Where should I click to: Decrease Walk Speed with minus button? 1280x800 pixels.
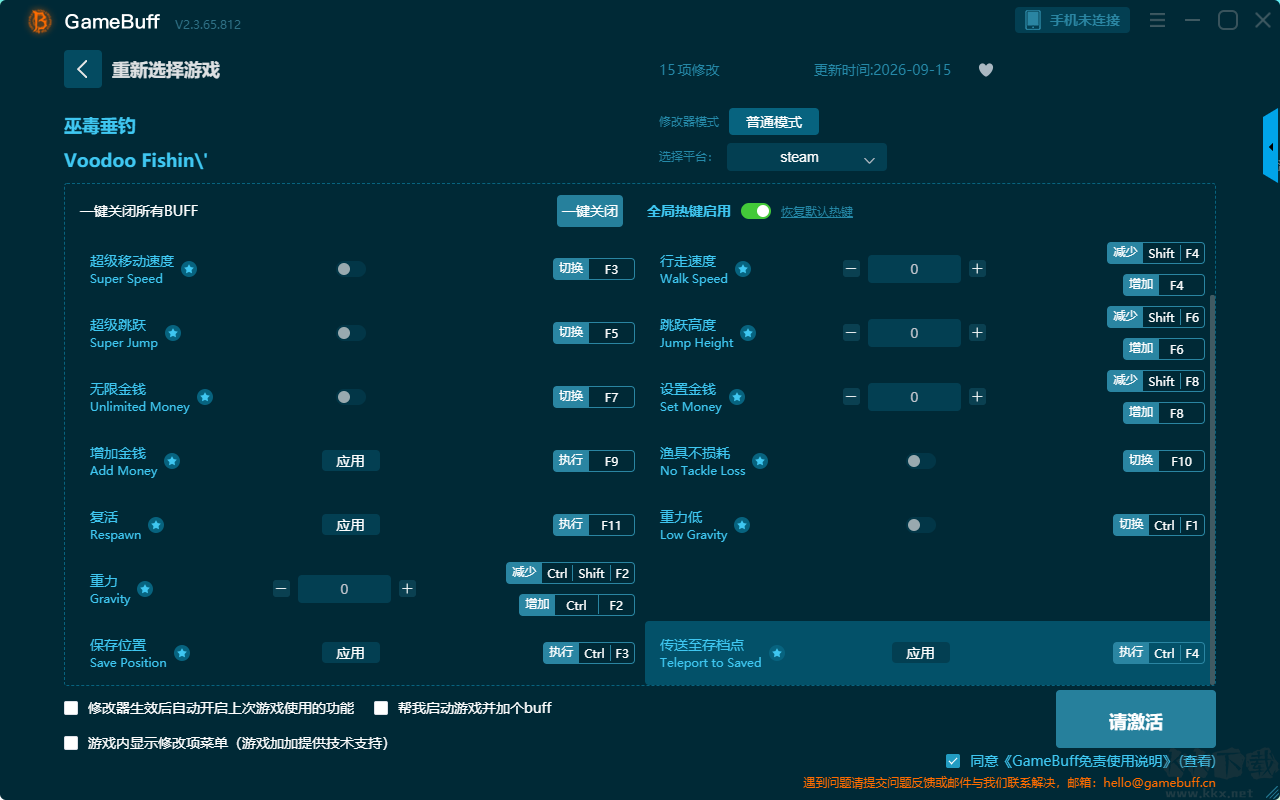[x=851, y=269]
